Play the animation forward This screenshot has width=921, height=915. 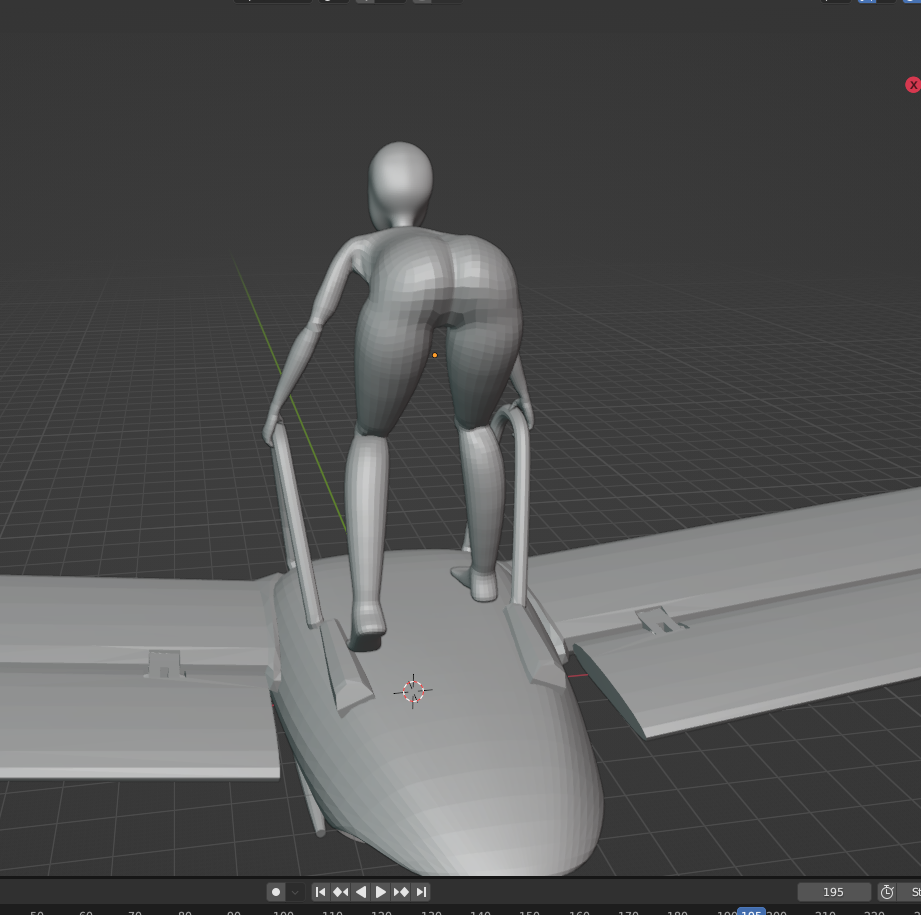381,892
